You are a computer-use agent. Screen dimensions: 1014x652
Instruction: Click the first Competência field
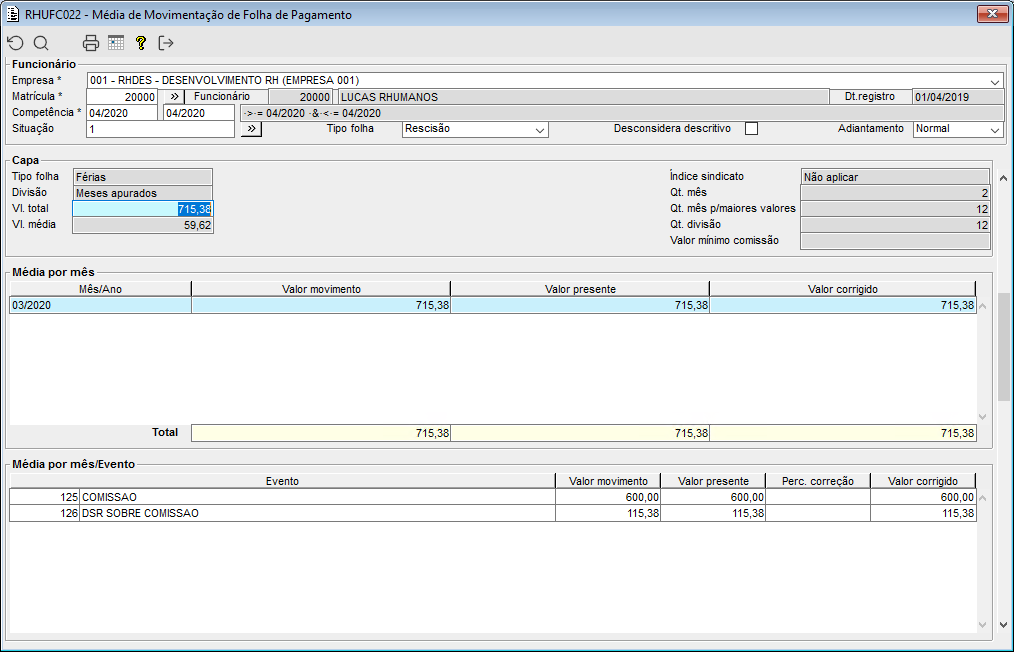click(x=122, y=113)
